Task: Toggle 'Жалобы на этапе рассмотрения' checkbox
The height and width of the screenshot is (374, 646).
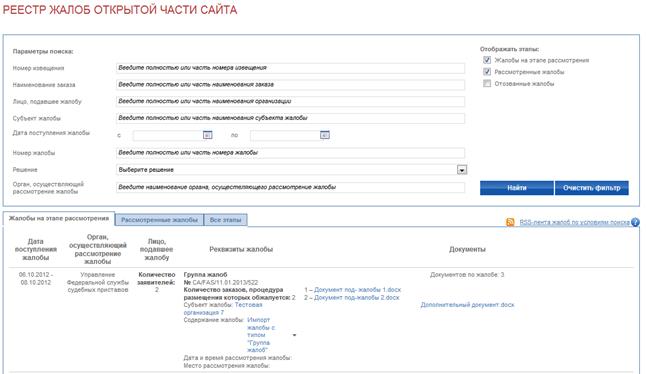Action: (487, 60)
